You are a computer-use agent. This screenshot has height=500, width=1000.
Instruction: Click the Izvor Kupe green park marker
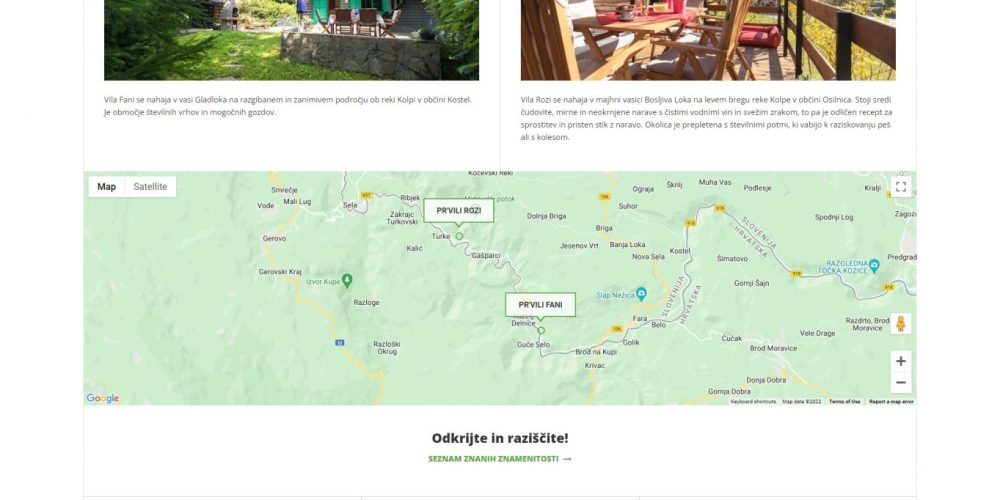tap(347, 280)
